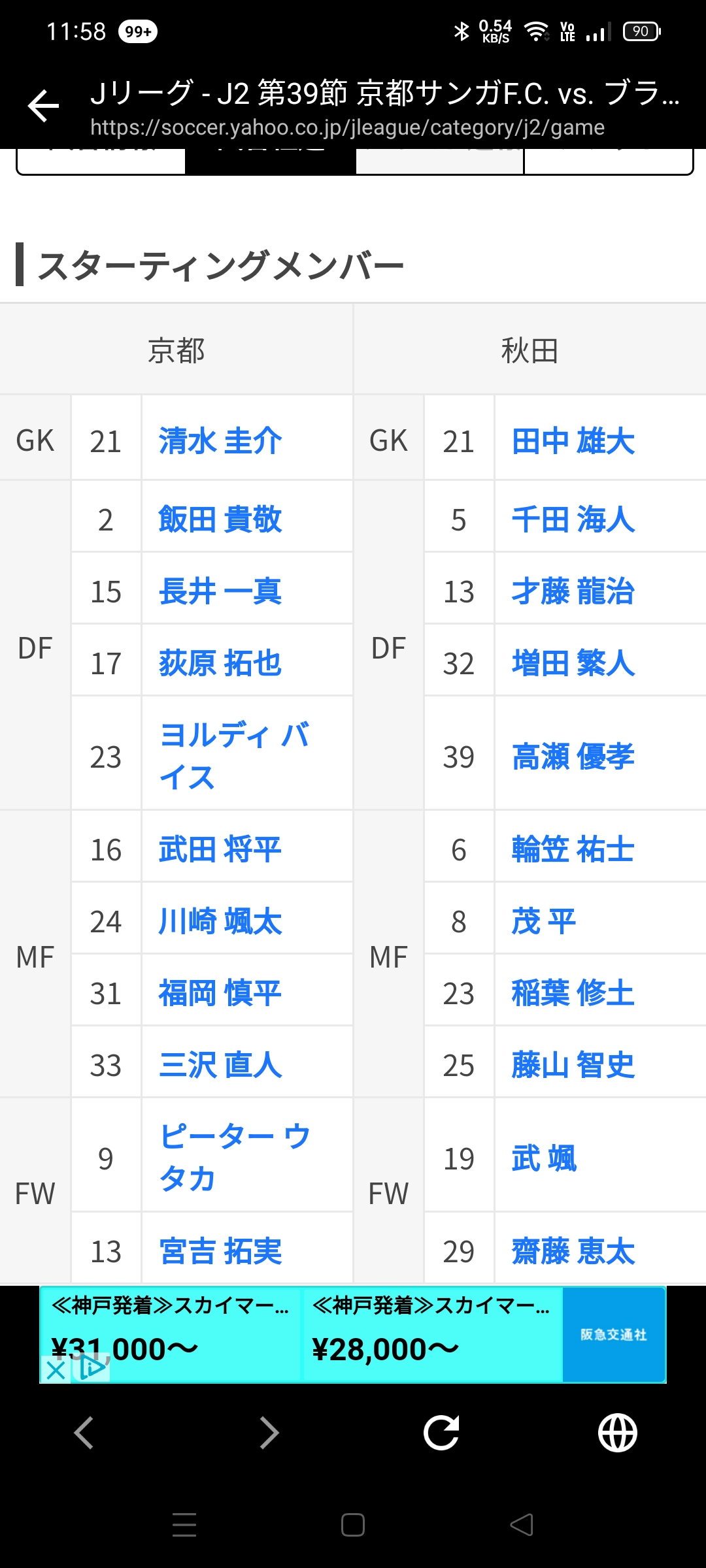The height and width of the screenshot is (1568, 706).
Task: Open player 武 颯 profile
Action: (544, 1158)
